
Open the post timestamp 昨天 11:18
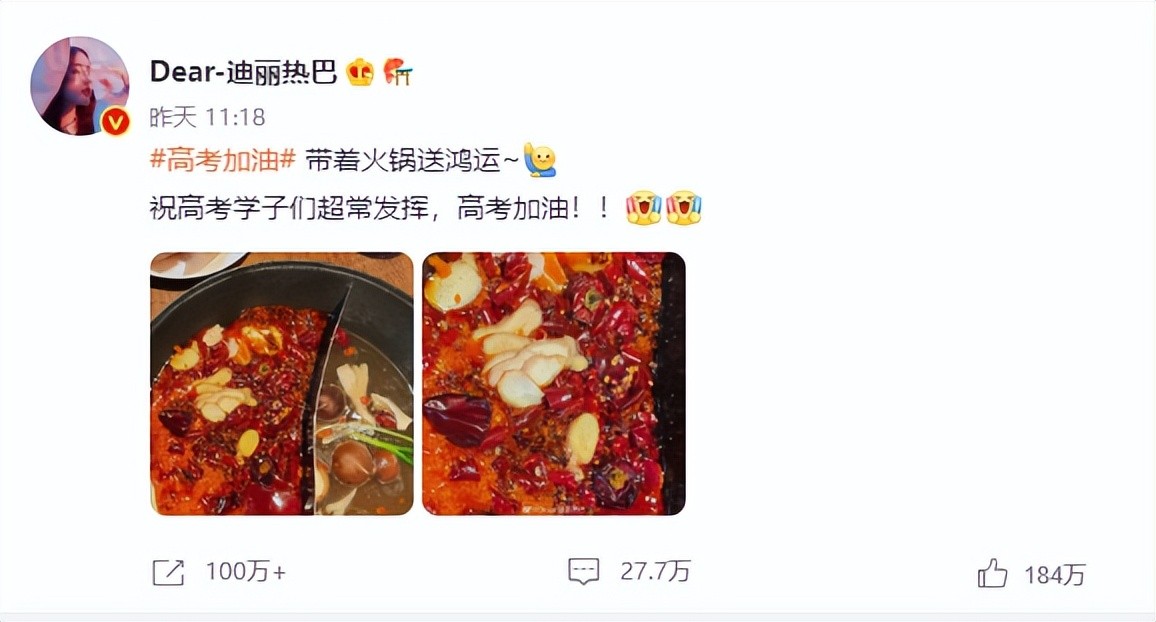click(207, 117)
